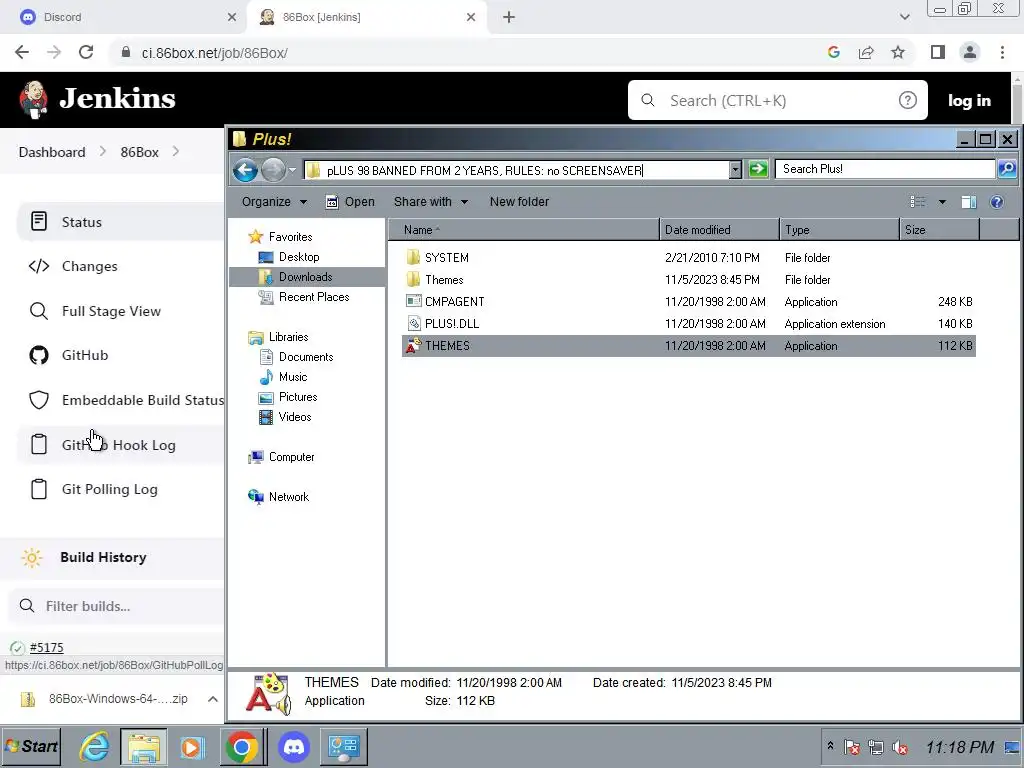Click the Explorer search magnifier icon
Viewport: 1024px width, 768px height.
point(1006,169)
